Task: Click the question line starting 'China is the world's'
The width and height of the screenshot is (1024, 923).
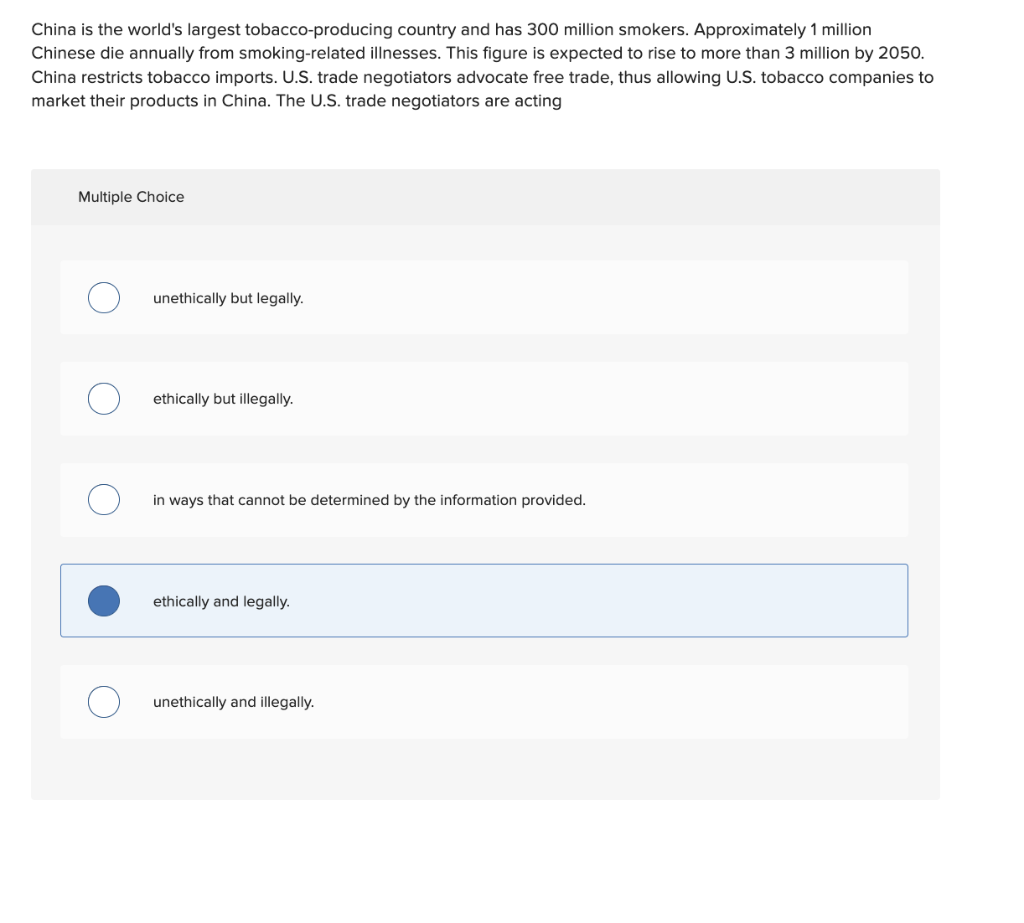Action: click(451, 30)
